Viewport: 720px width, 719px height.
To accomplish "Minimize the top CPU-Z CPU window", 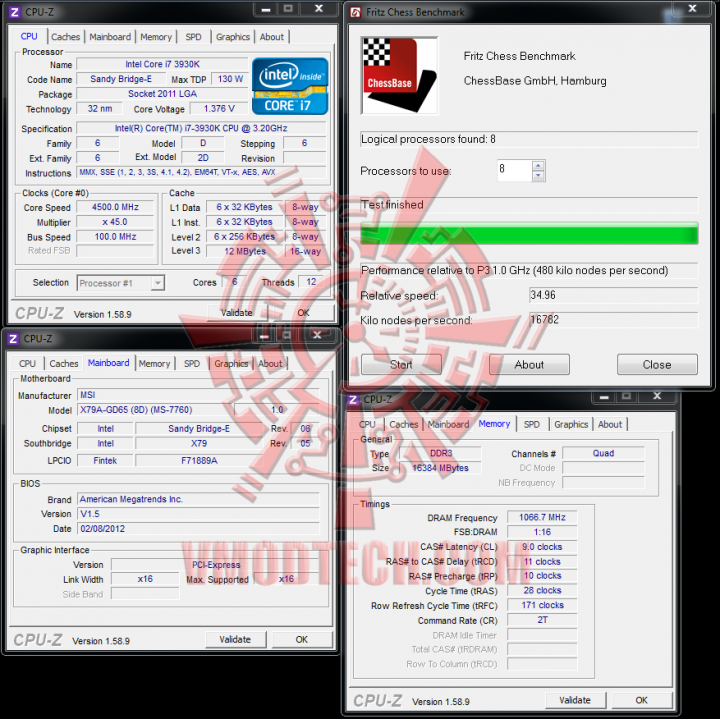I will 266,9.
